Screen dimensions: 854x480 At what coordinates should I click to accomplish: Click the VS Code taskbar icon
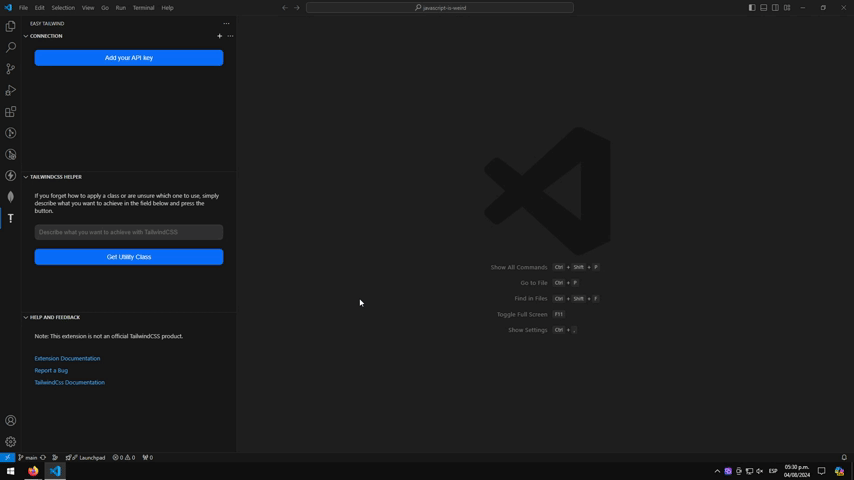[55, 471]
